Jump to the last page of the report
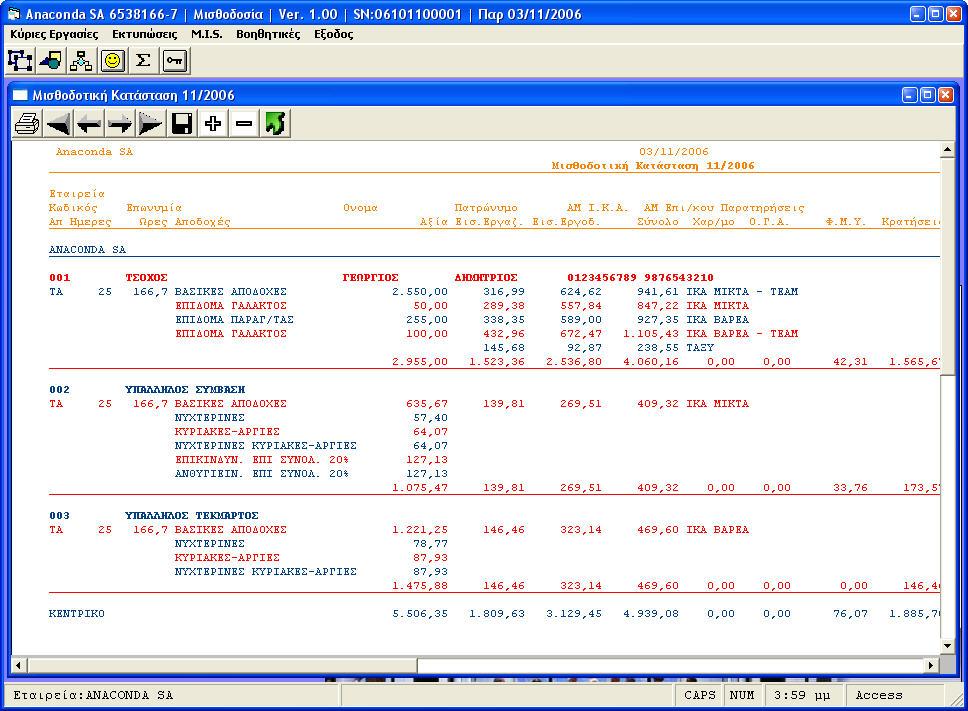Image resolution: width=968 pixels, height=711 pixels. pyautogui.click(x=151, y=124)
